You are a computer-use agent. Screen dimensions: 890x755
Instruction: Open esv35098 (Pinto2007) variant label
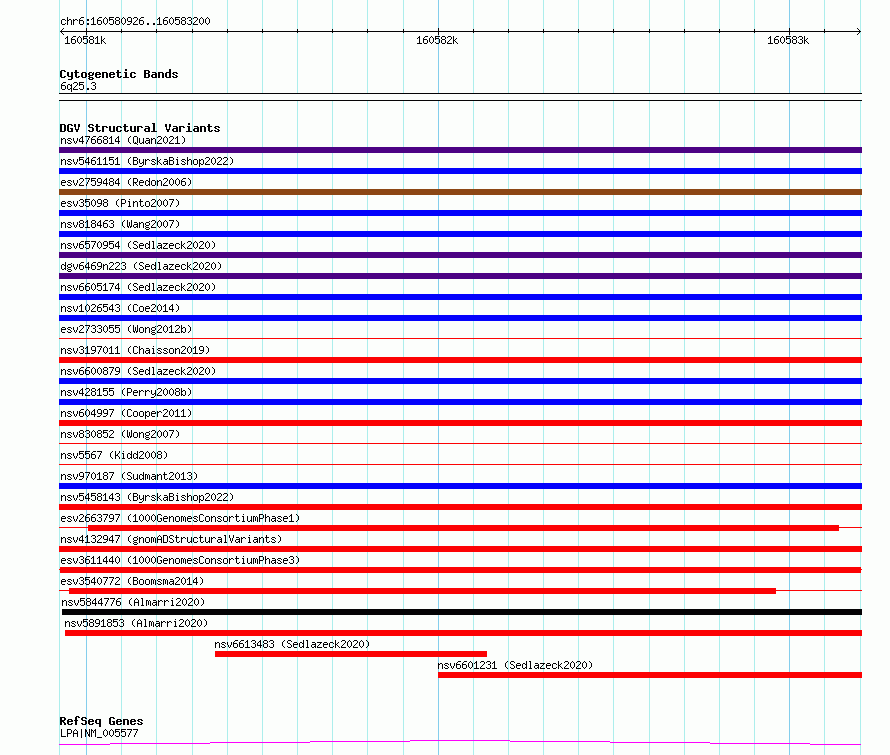(x=120, y=203)
